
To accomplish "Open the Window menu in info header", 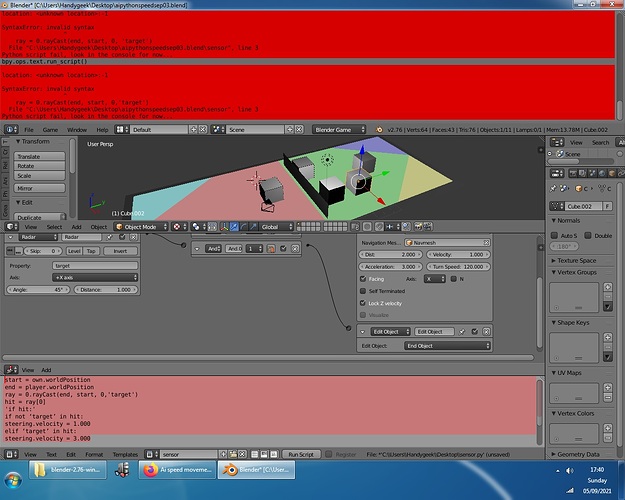I will (77, 130).
